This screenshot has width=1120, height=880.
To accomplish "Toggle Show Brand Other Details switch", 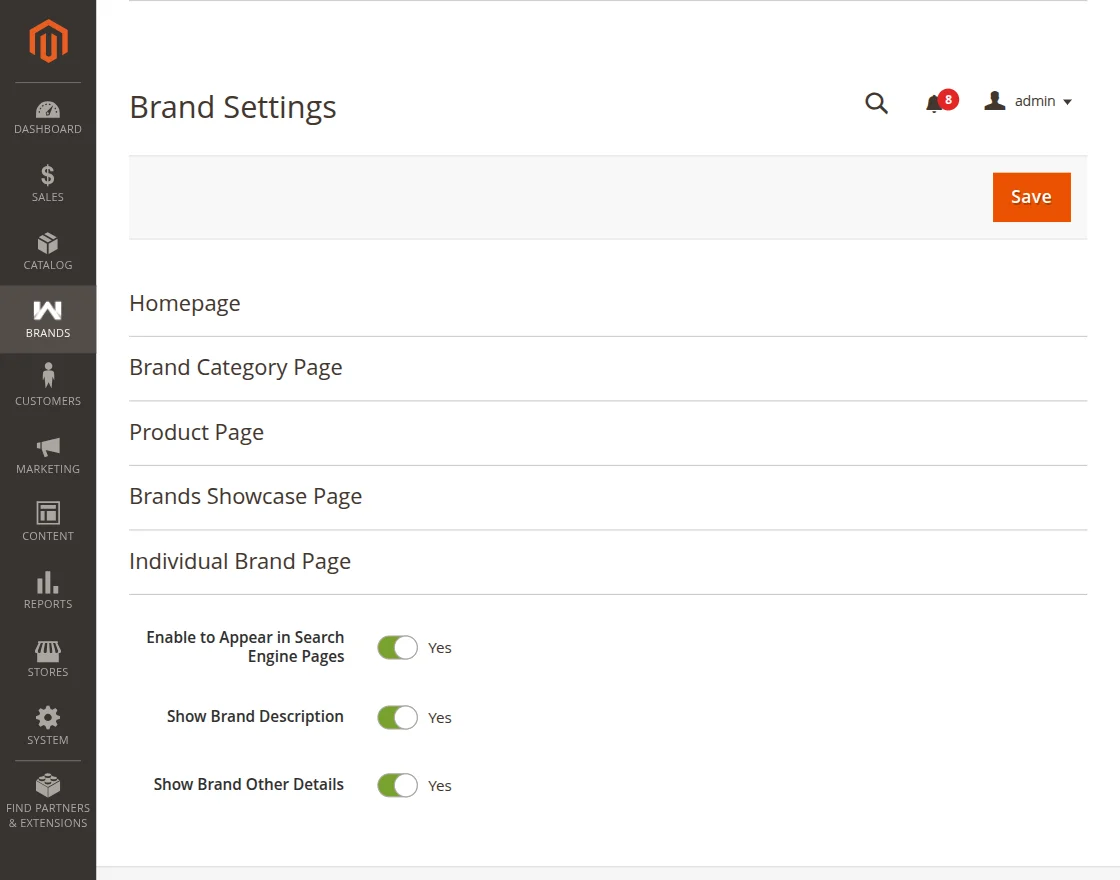I will click(397, 785).
